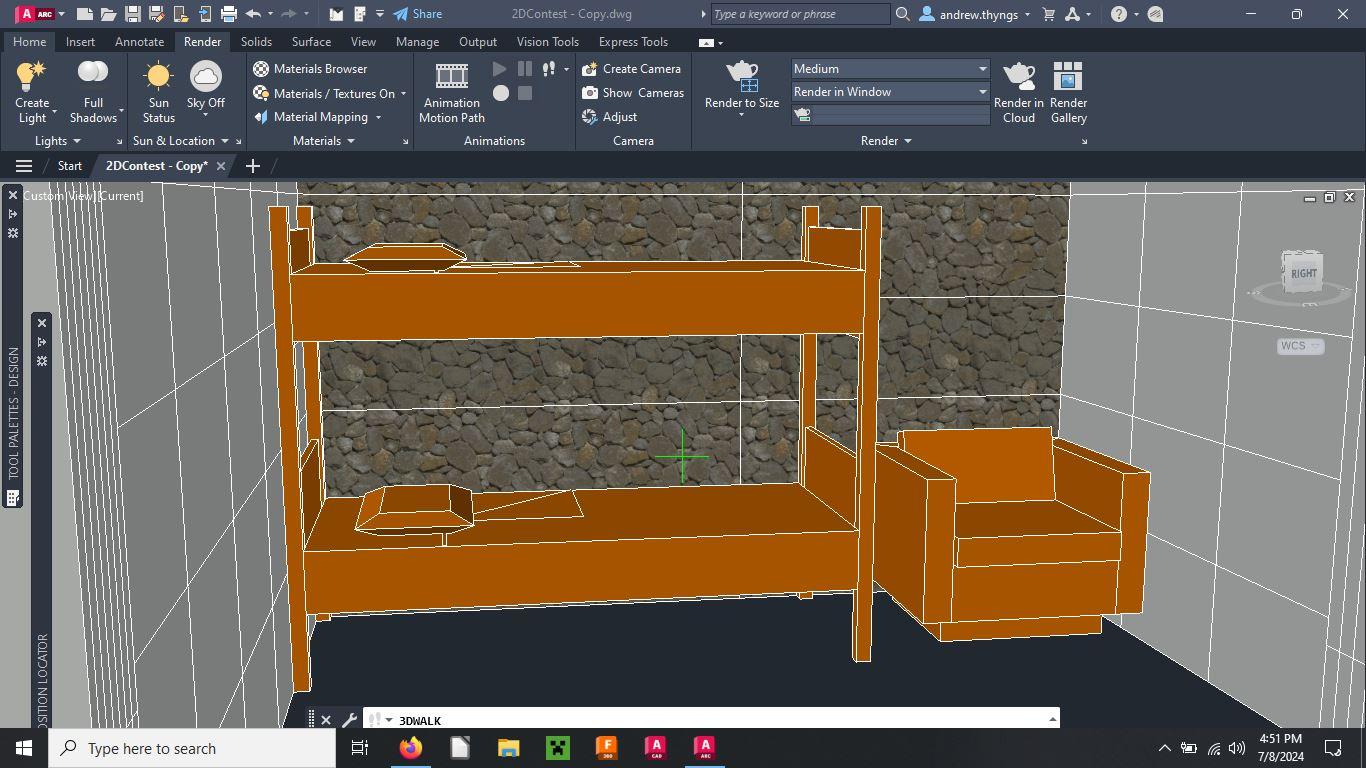Click Create Camera
This screenshot has height=768, width=1366.
(631, 69)
